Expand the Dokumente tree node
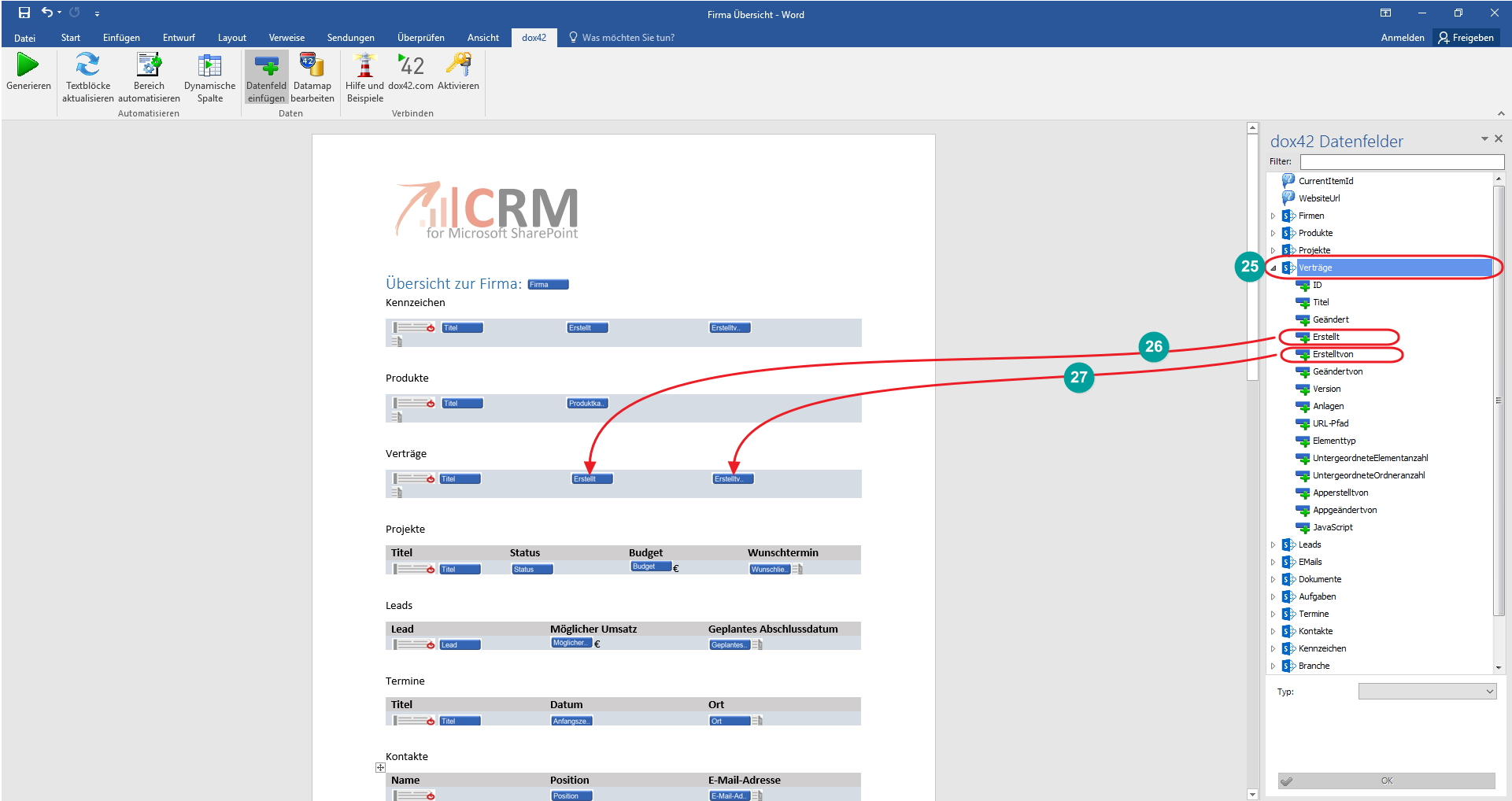The image size is (1512, 801). [x=1273, y=579]
